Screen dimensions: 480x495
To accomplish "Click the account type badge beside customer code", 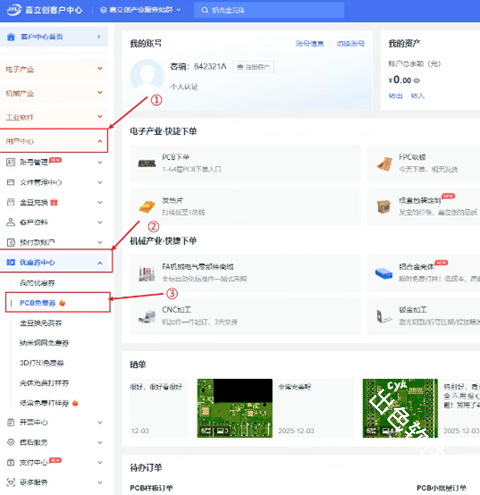I will 253,67.
